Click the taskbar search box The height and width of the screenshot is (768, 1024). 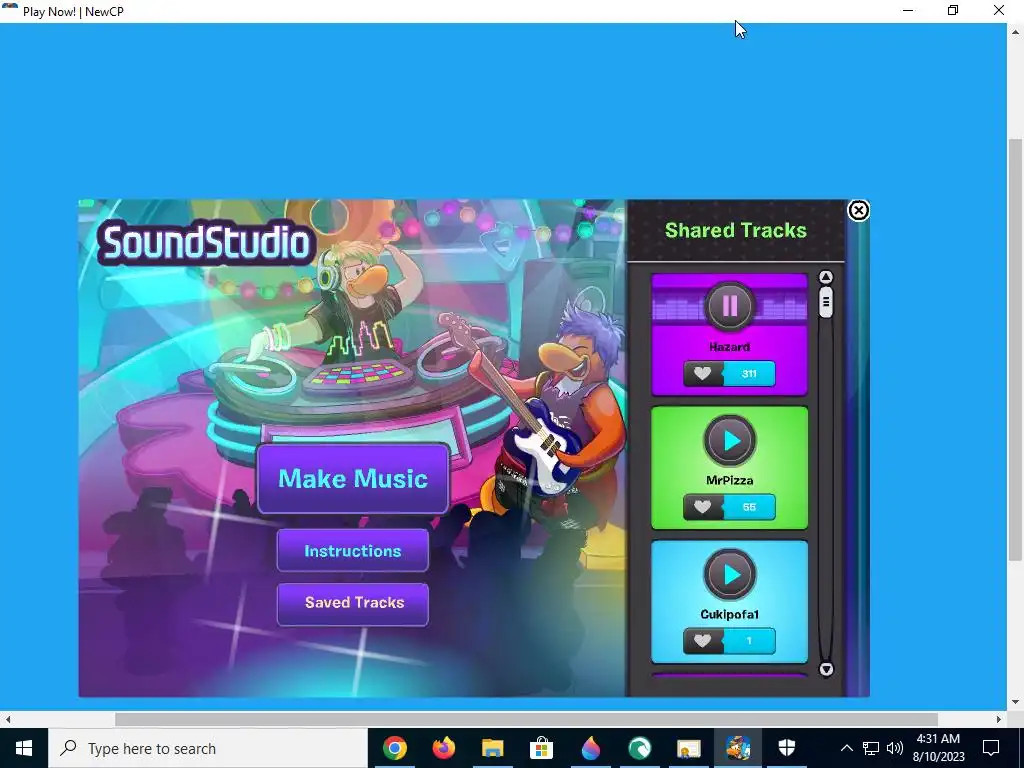[x=208, y=748]
